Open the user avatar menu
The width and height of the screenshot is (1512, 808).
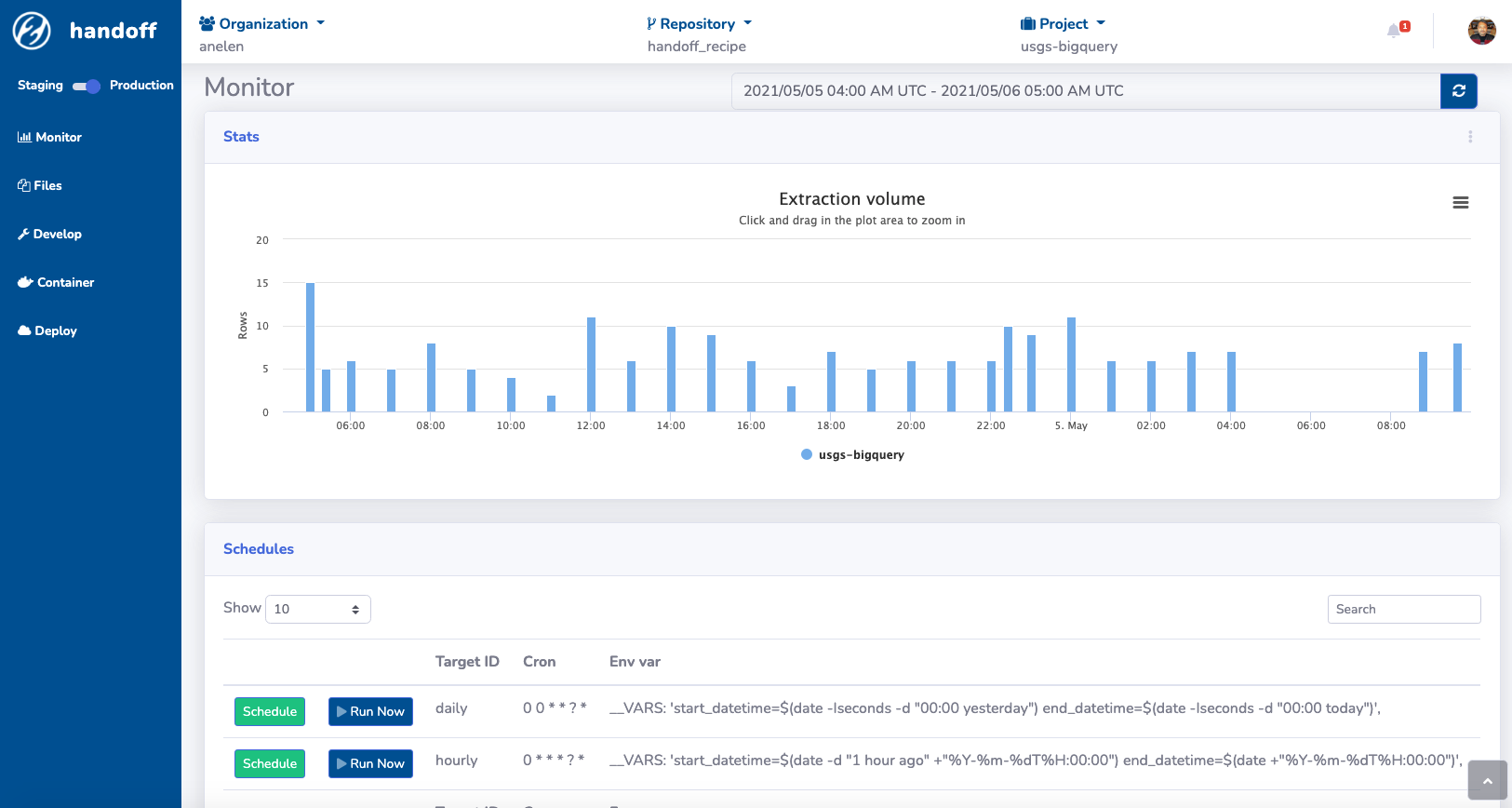point(1482,31)
